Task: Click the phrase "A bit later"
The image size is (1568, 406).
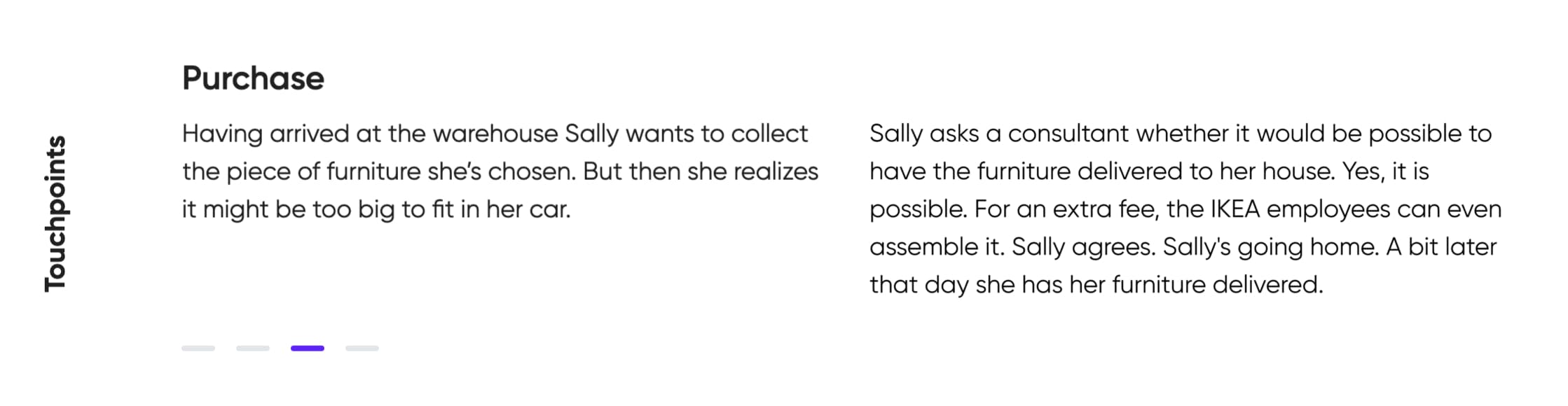Action: pyautogui.click(x=1441, y=247)
